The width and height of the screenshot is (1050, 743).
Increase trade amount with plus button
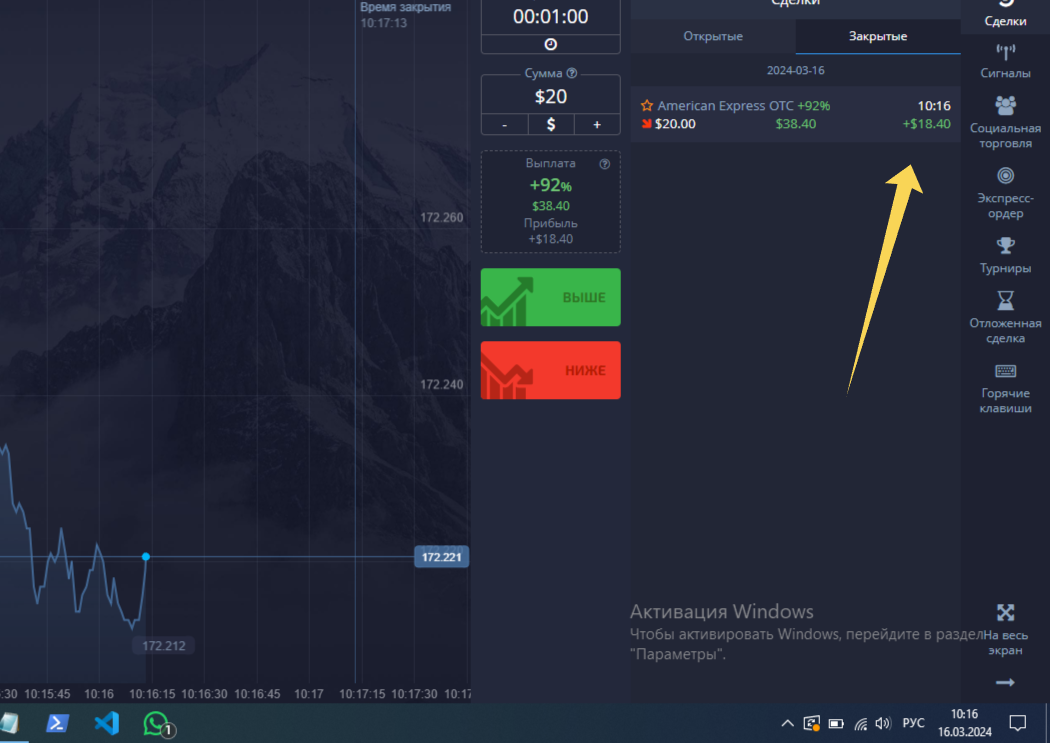(597, 124)
